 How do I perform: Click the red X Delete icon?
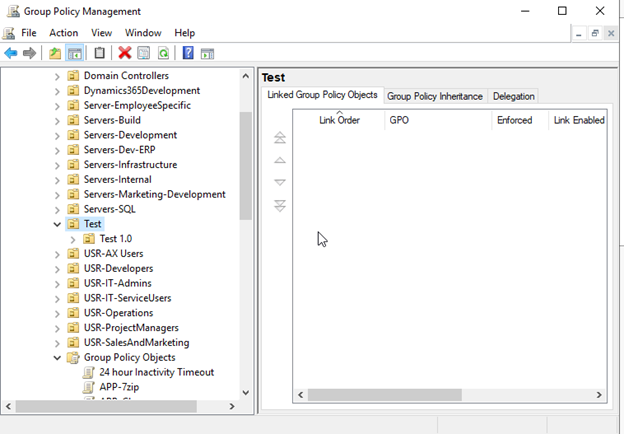(125, 53)
